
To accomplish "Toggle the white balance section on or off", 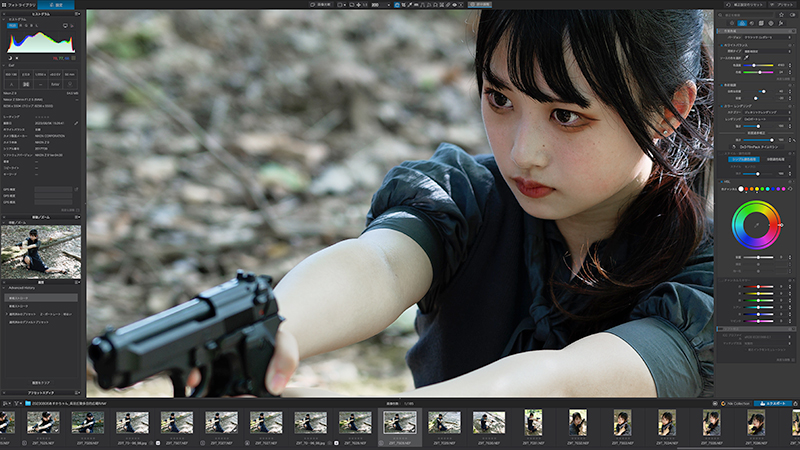I will 721,45.
